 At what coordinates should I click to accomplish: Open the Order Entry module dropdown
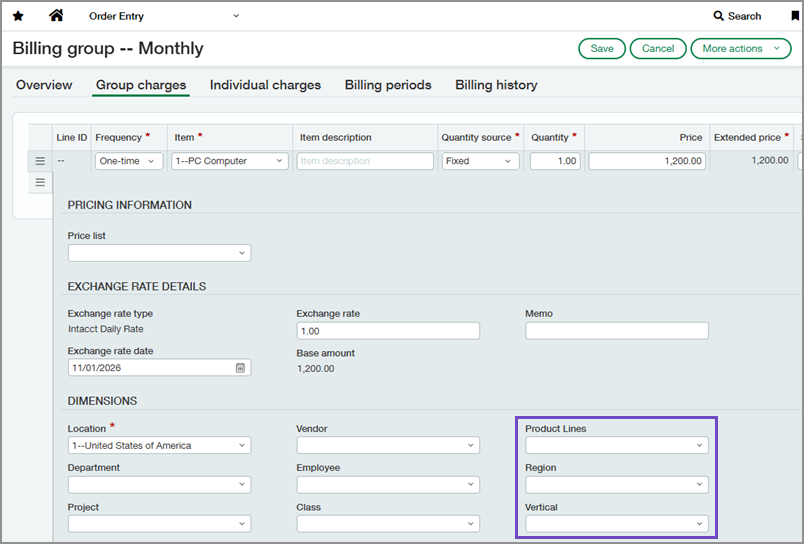(164, 16)
